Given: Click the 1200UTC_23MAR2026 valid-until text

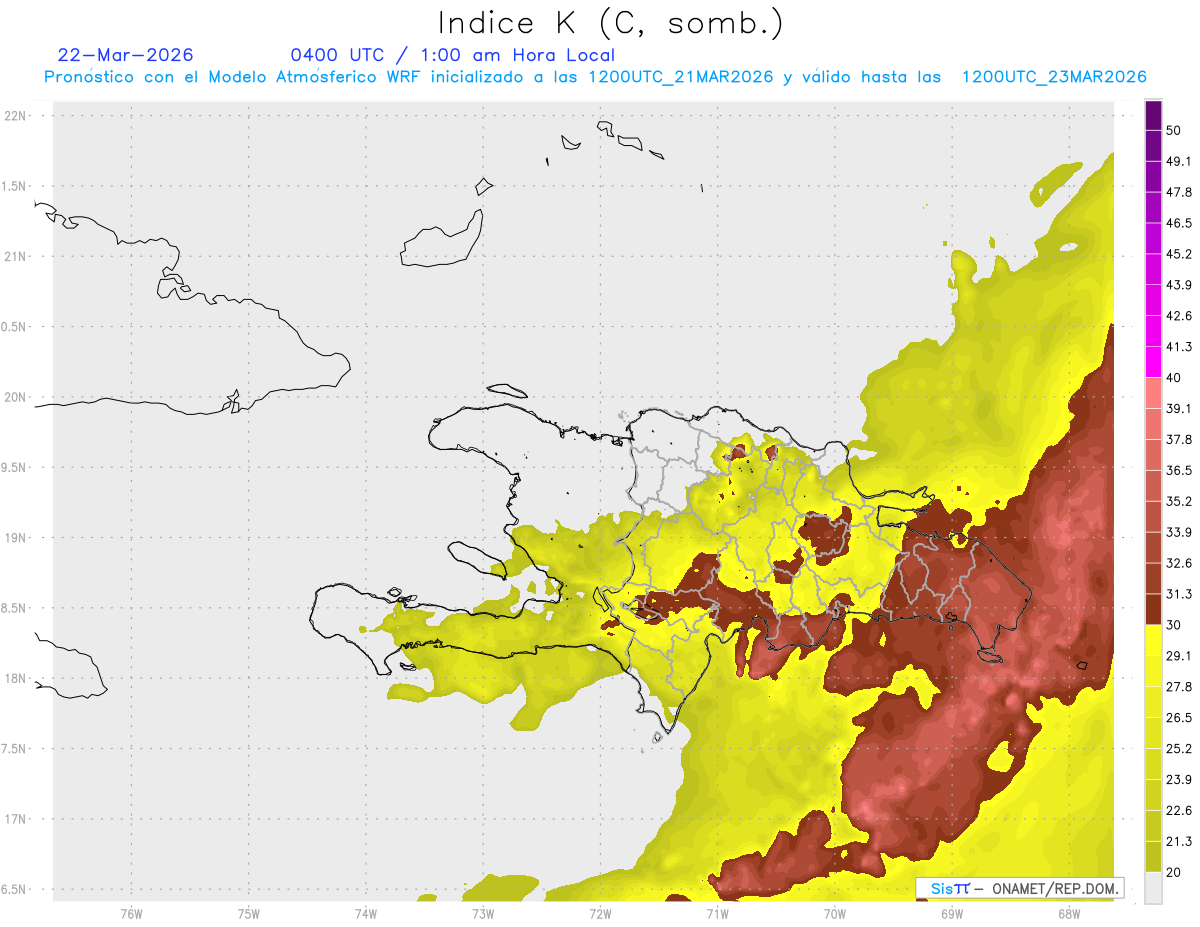Looking at the screenshot, I should pyautogui.click(x=1054, y=77).
